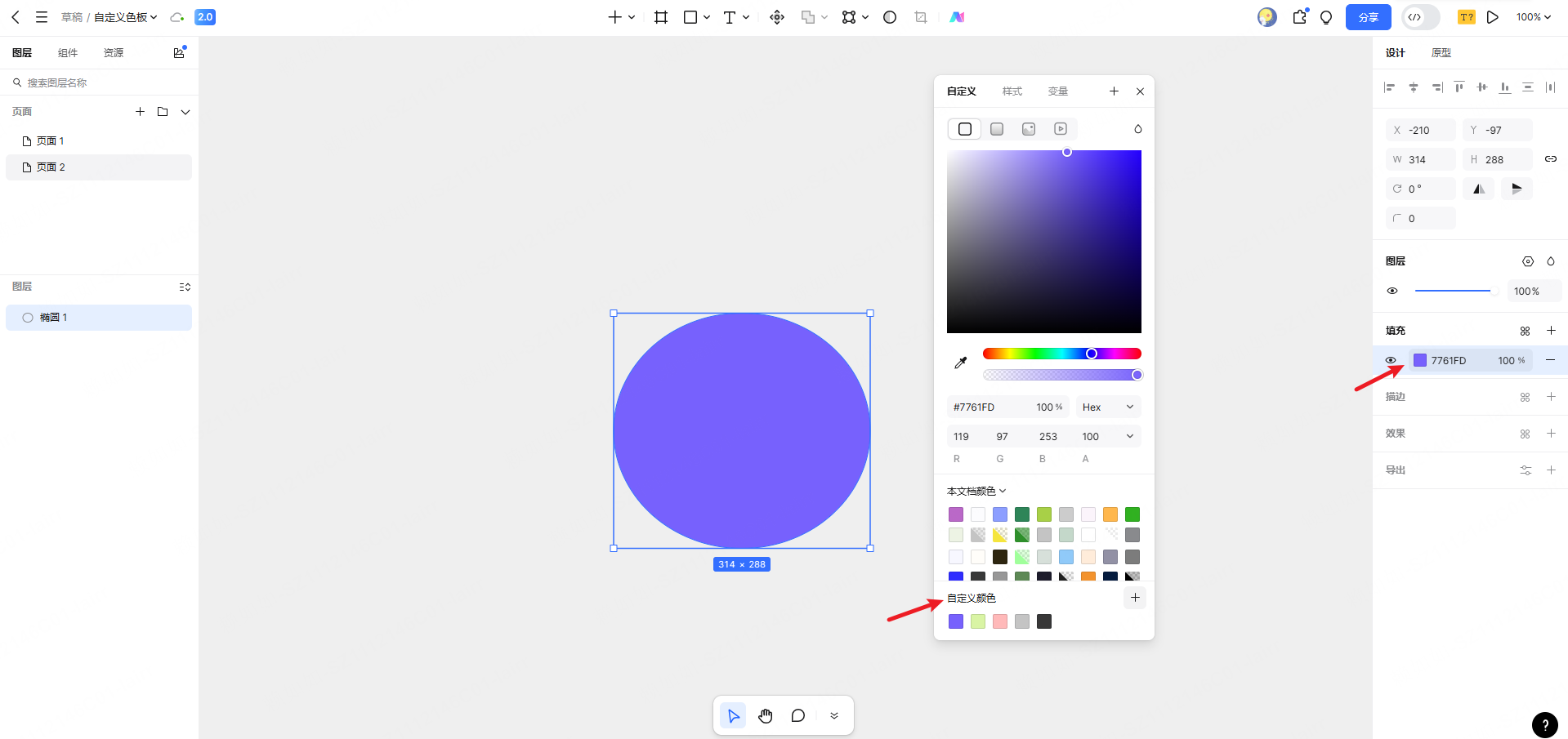Click the crop tool icon
This screenshot has width=1568, height=739.
pos(921,17)
